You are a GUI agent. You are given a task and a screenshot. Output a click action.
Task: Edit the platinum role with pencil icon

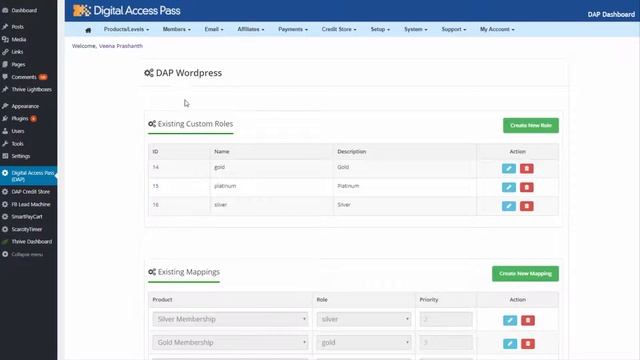coord(509,187)
